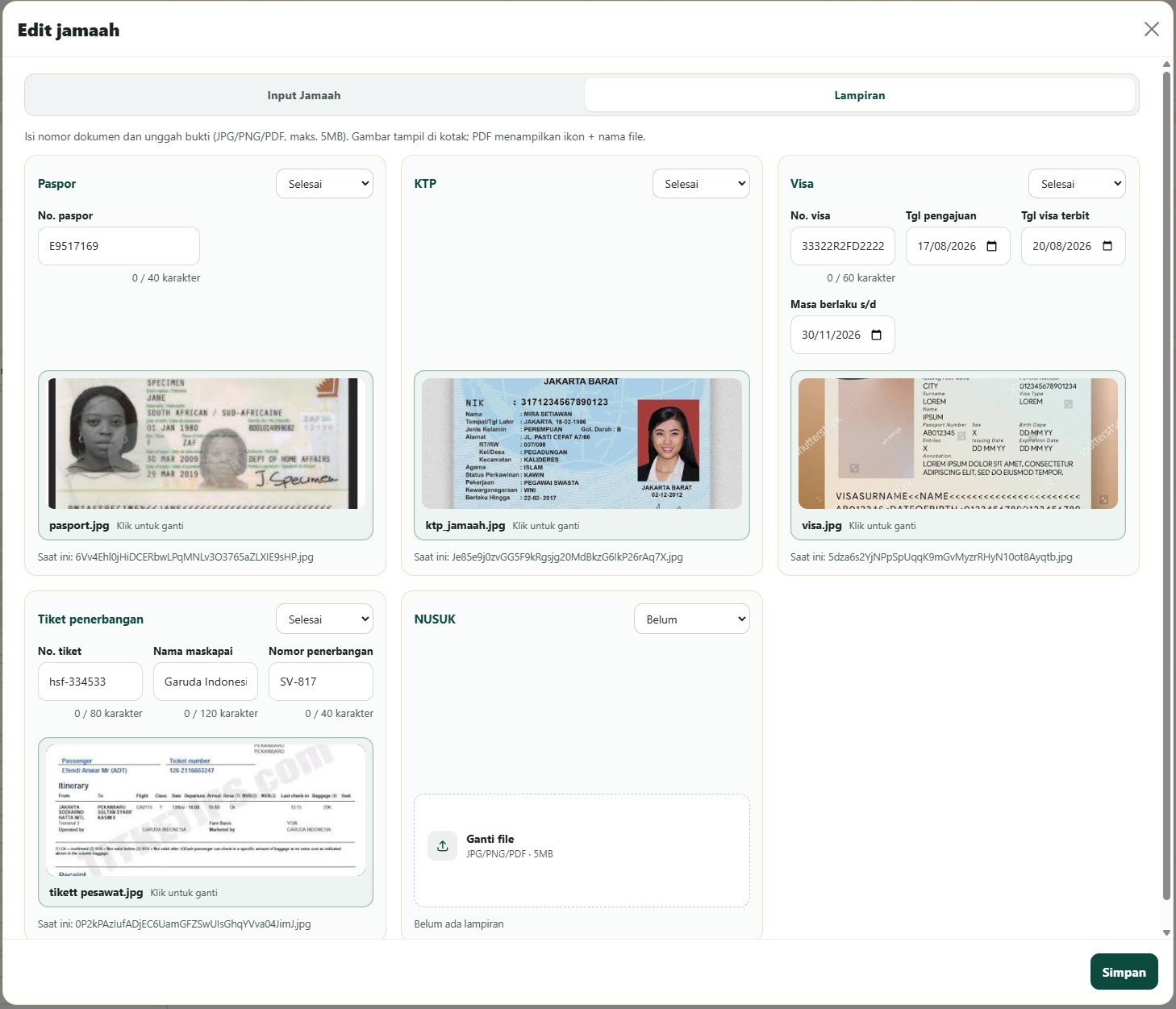Screen dimensions: 1176x1009
Task: Click the Paspor 'Saat ini' filename text
Action: coord(176,557)
